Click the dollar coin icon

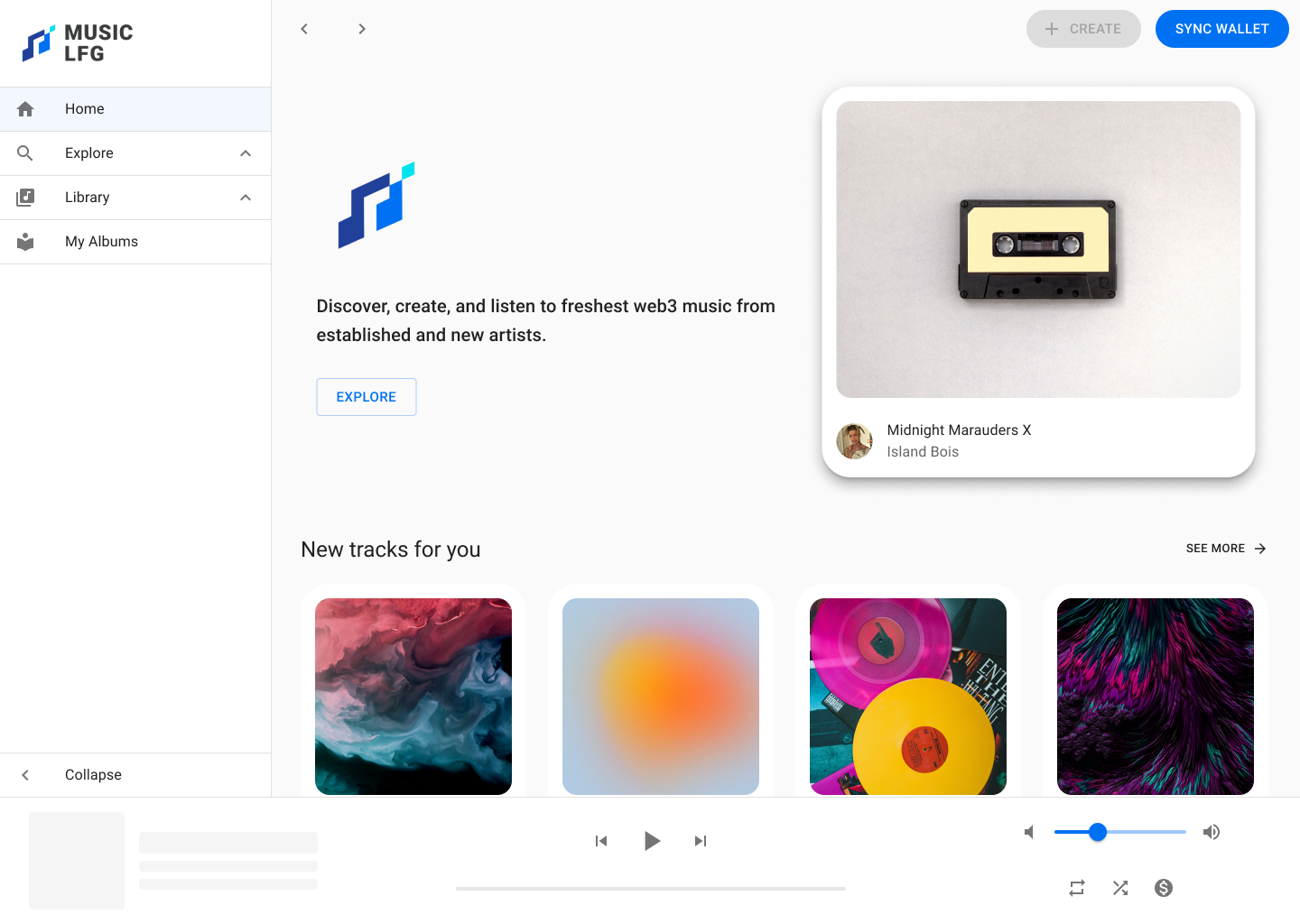[x=1164, y=888]
